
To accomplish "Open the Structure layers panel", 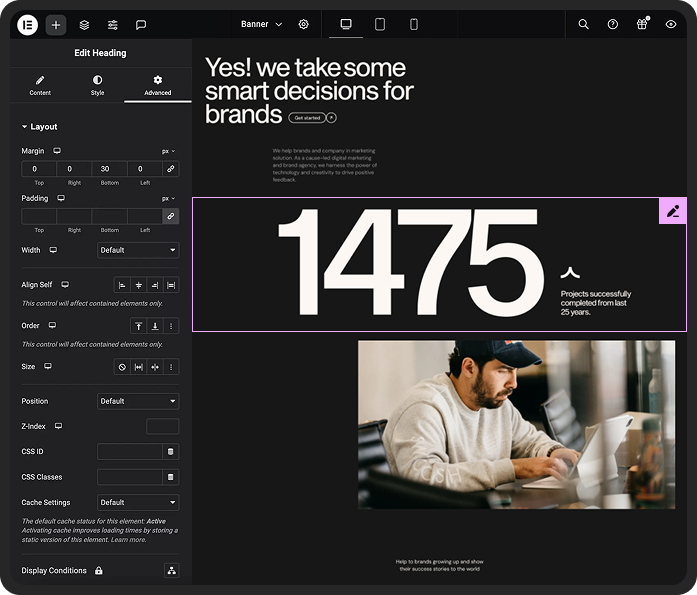I will click(x=84, y=24).
